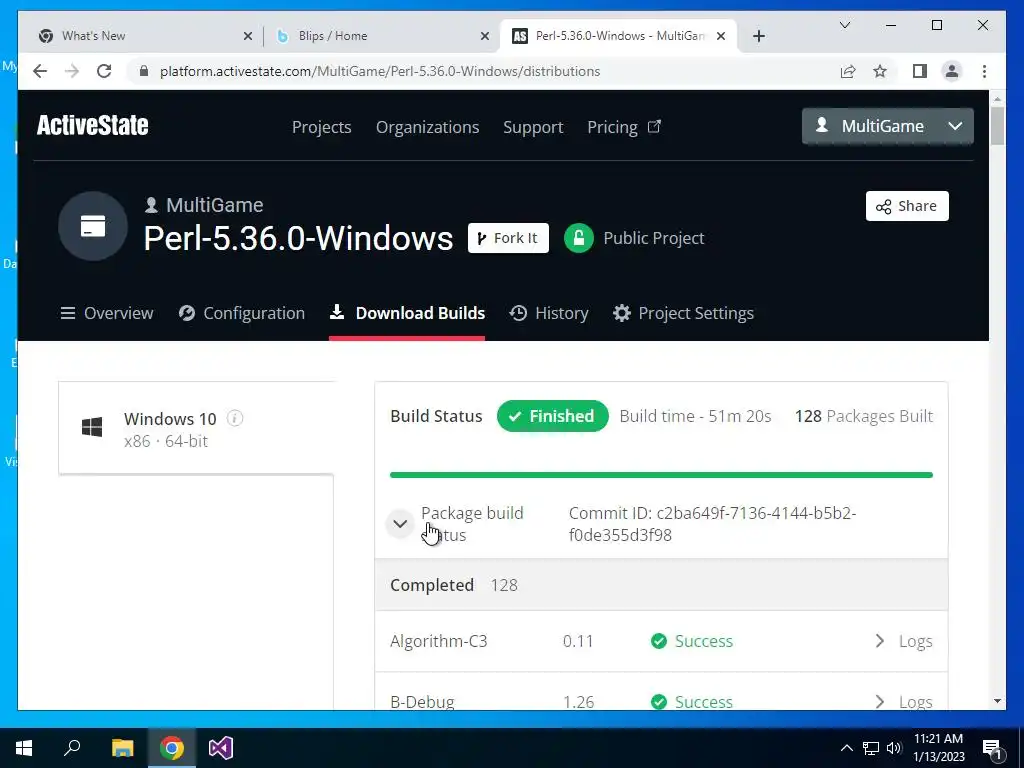This screenshot has width=1024, height=768.
Task: Open a new browser tab
Action: pyautogui.click(x=758, y=36)
